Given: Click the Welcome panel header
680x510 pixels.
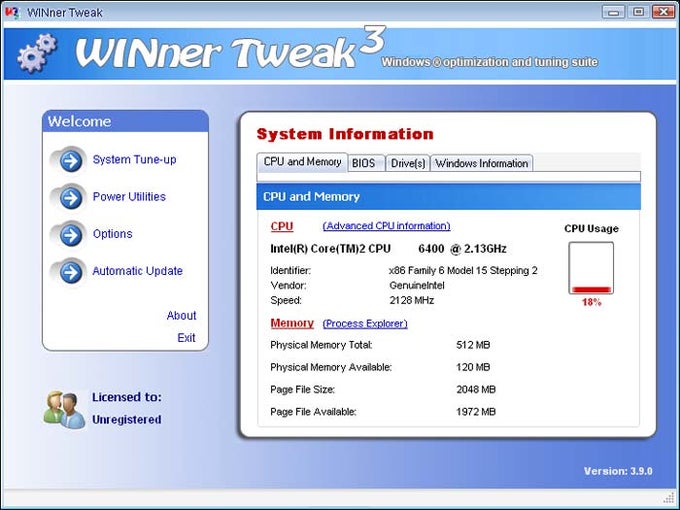Looking at the screenshot, I should click(125, 121).
